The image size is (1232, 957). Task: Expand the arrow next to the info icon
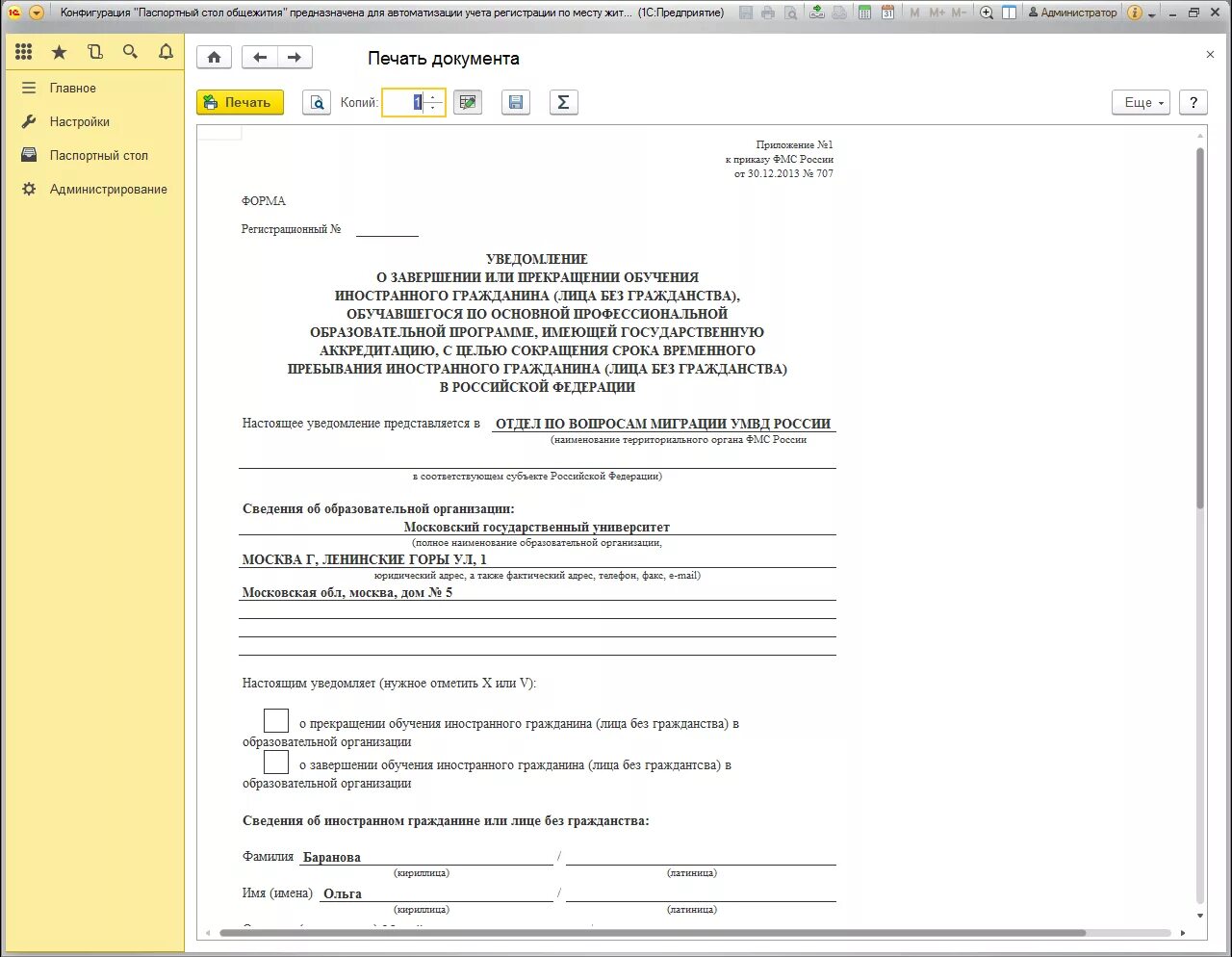click(x=1151, y=14)
